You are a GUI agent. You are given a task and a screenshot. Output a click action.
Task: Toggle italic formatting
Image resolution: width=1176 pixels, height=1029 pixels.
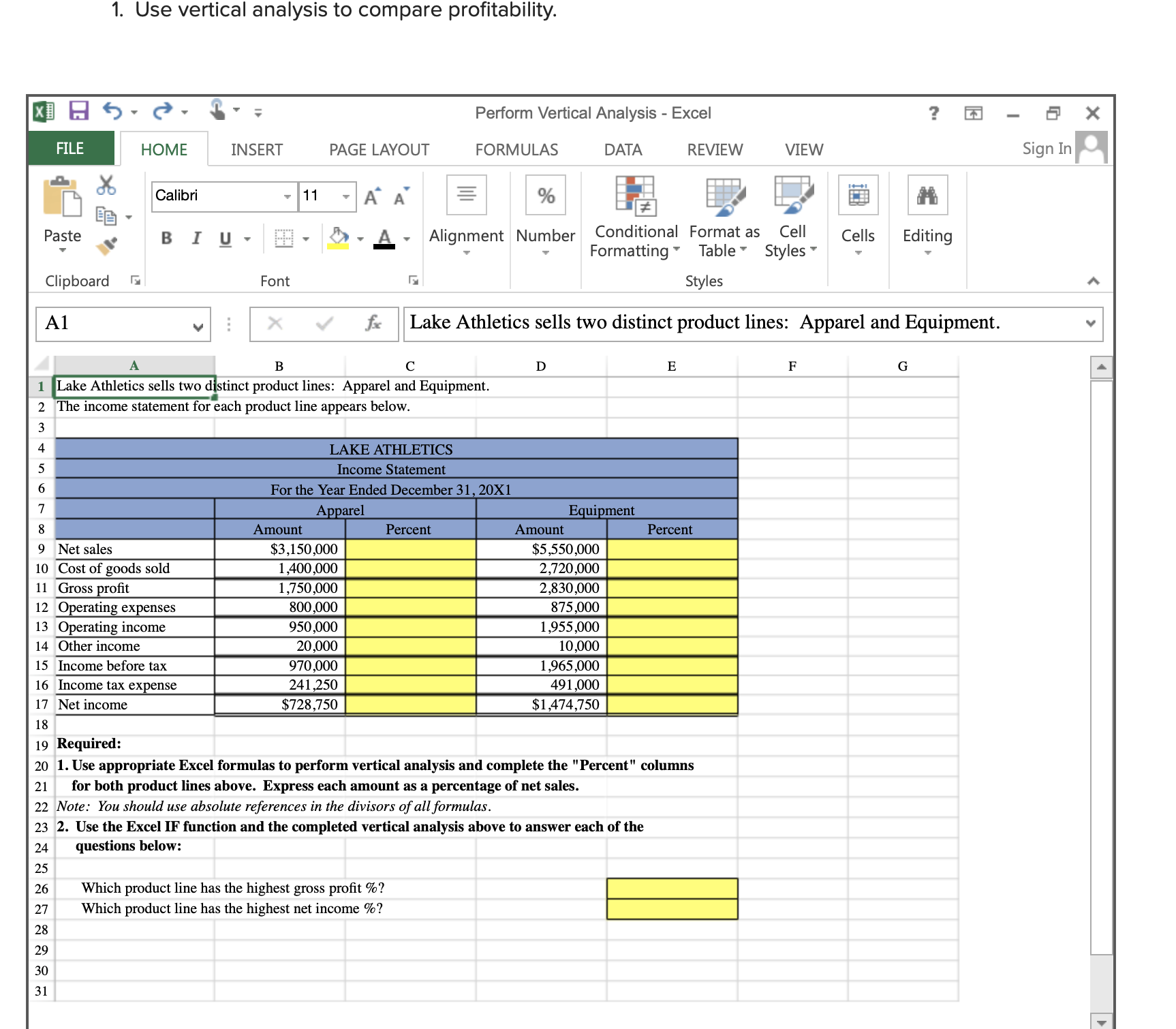point(196,239)
